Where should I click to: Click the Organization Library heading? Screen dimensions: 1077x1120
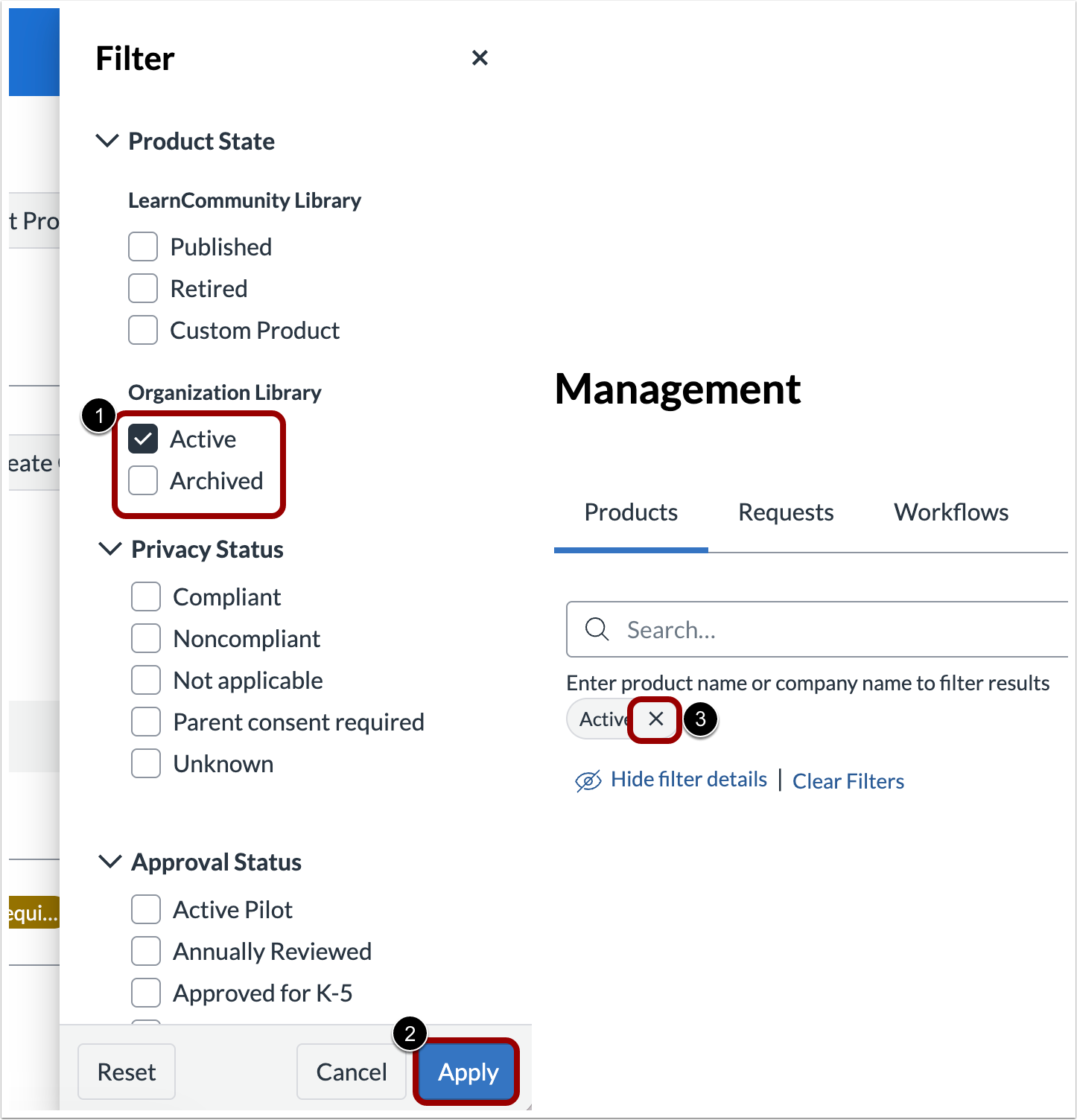pyautogui.click(x=225, y=392)
